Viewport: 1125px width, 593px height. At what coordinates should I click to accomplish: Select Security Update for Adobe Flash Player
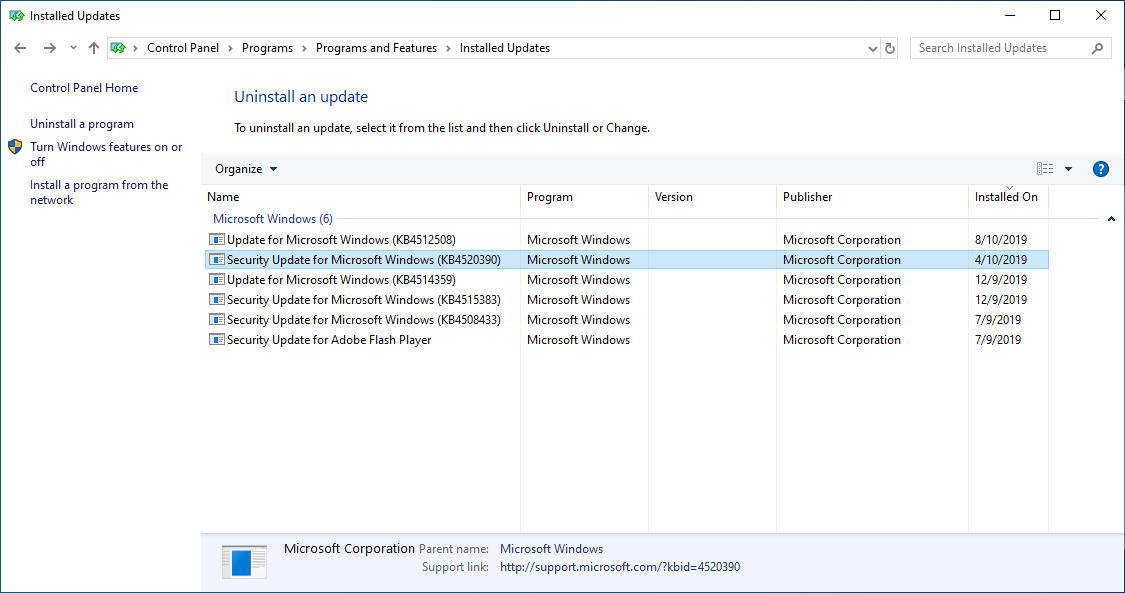(x=627, y=340)
